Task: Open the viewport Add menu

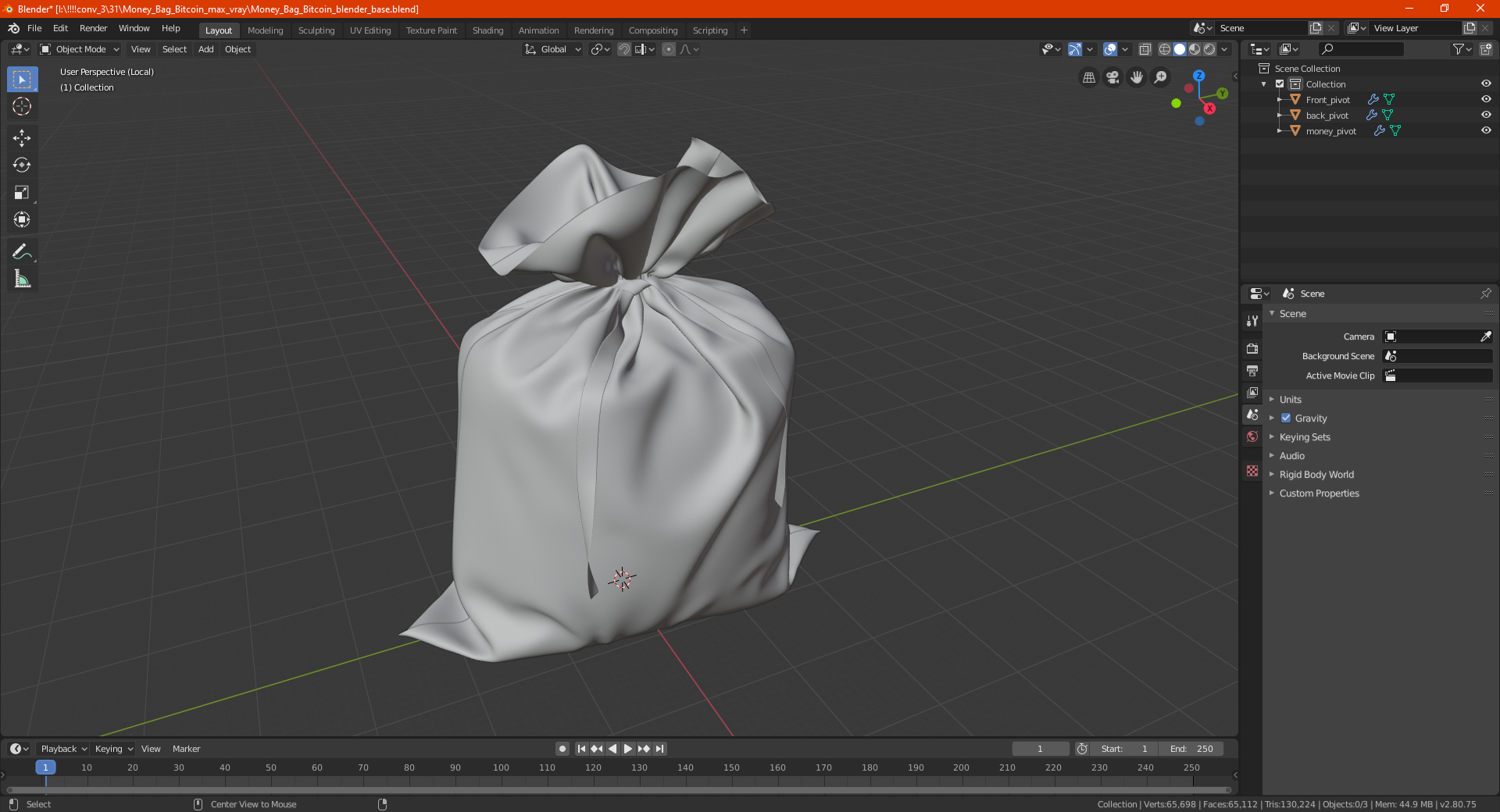Action: point(205,49)
